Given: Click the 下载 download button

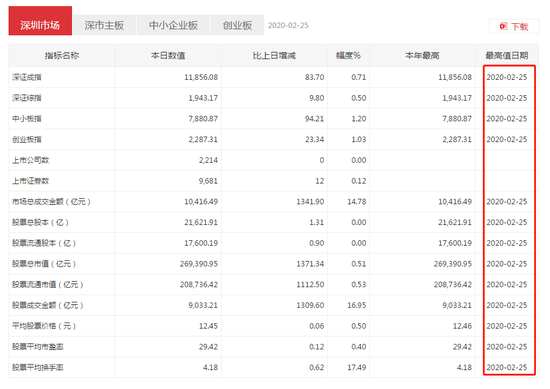Looking at the screenshot, I should (x=514, y=26).
